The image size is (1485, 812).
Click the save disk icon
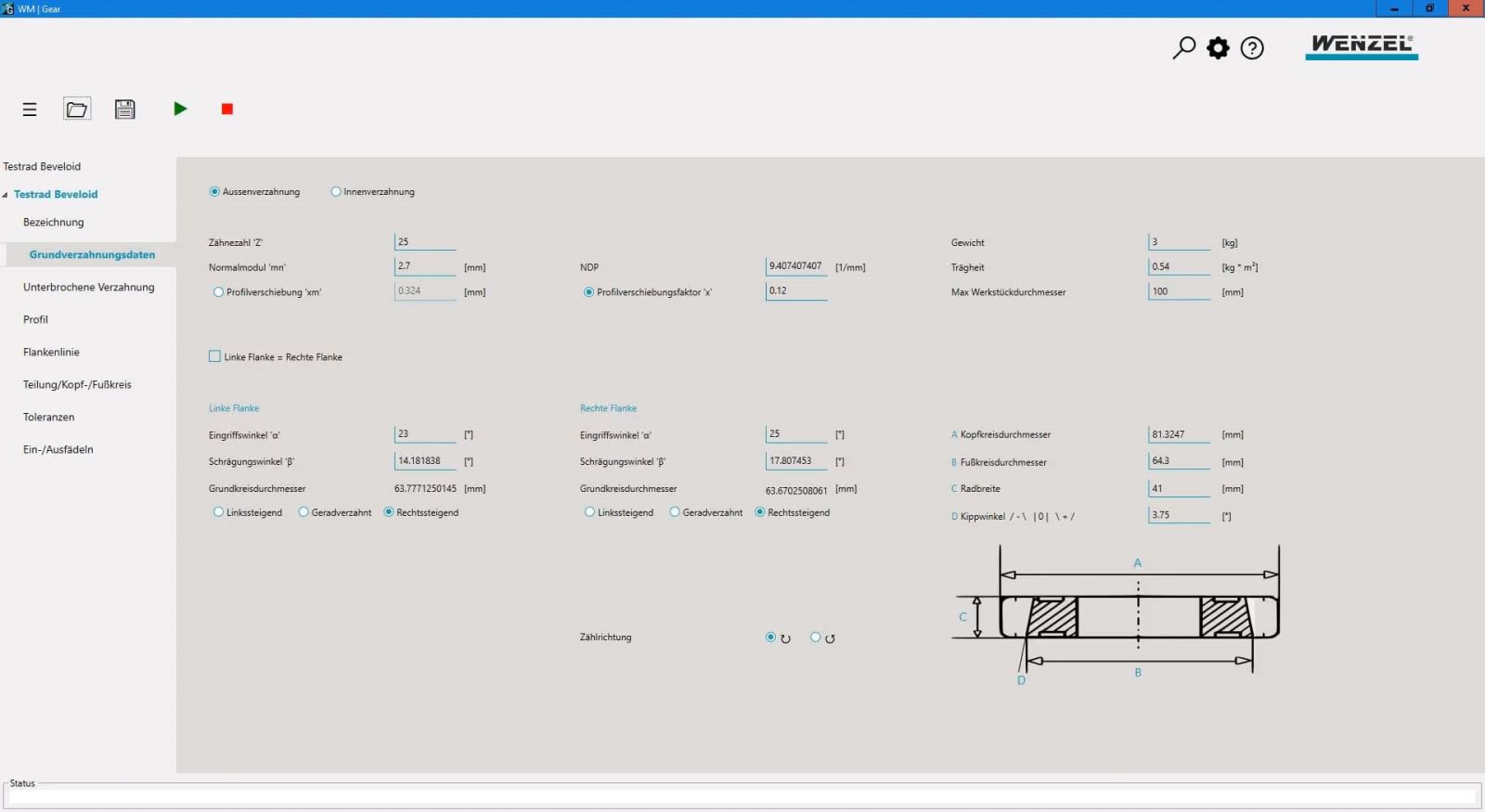pos(125,110)
